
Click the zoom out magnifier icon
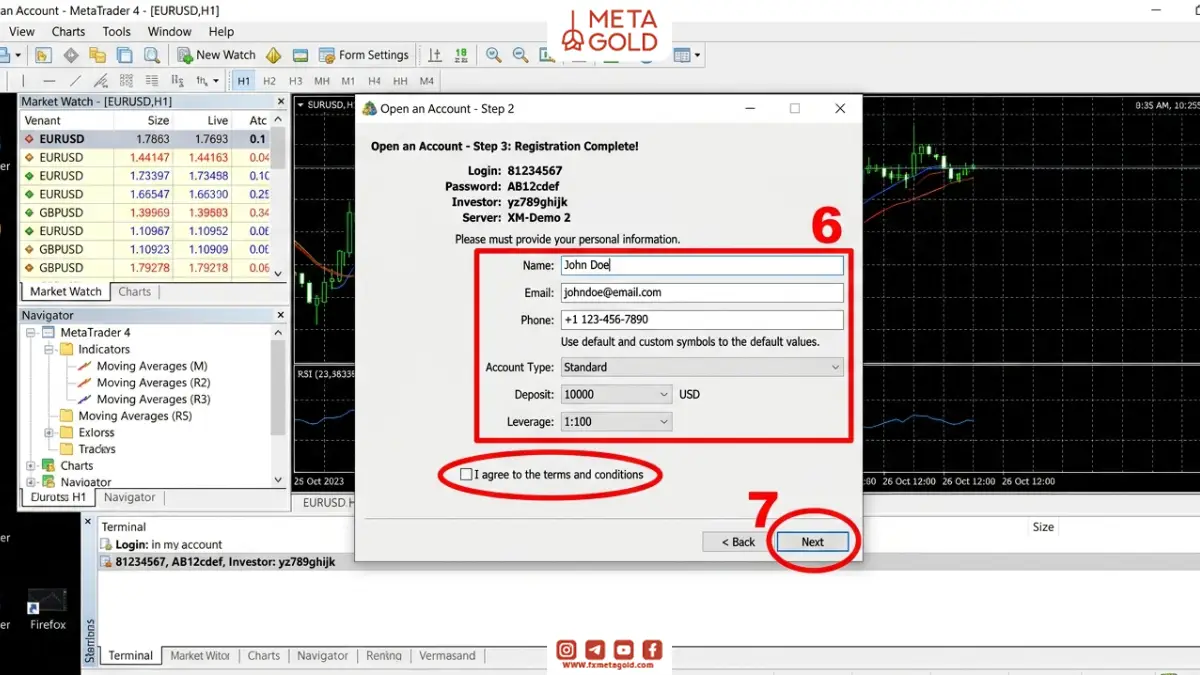[520, 55]
